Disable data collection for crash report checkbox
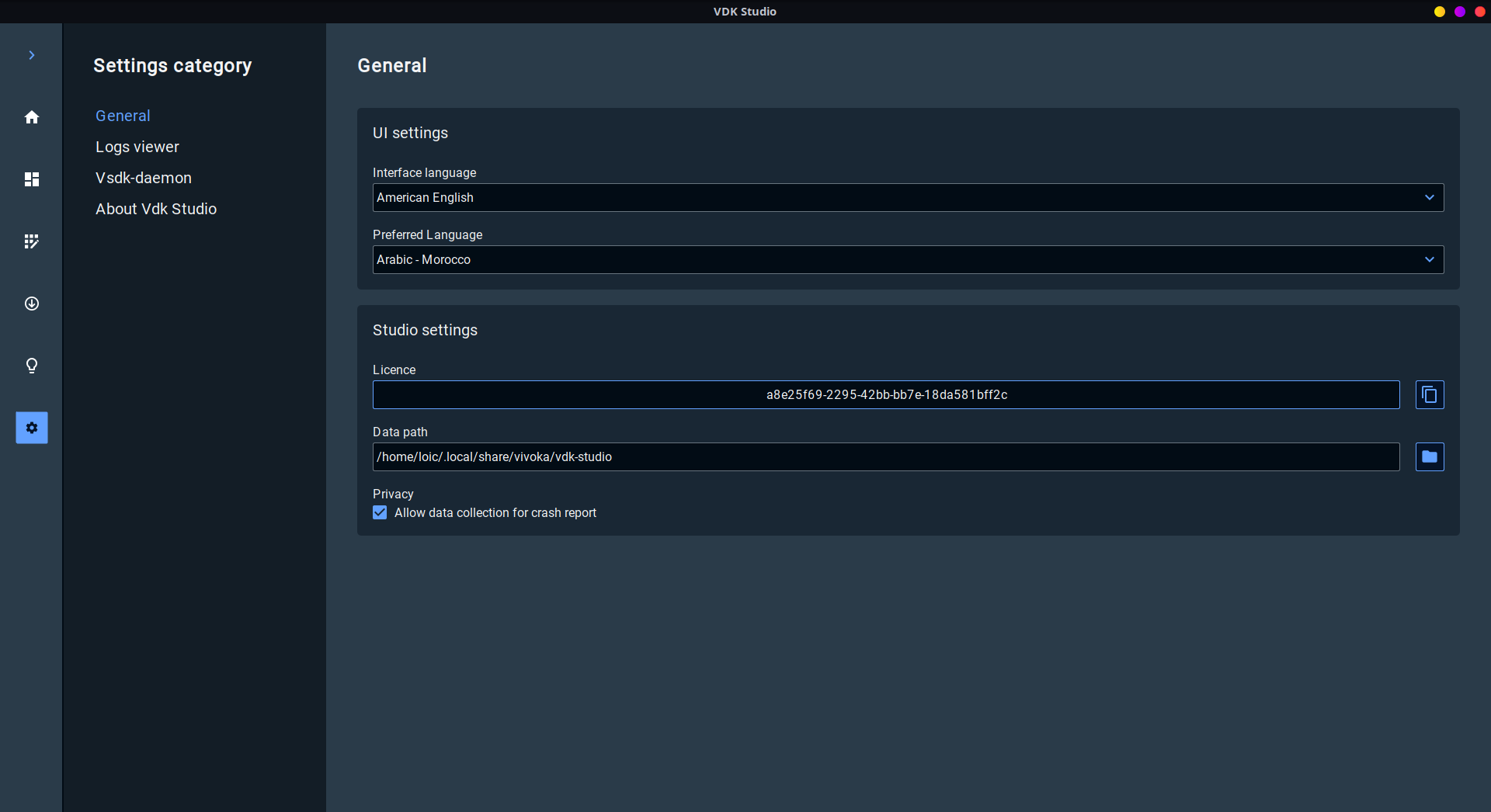 tap(380, 513)
